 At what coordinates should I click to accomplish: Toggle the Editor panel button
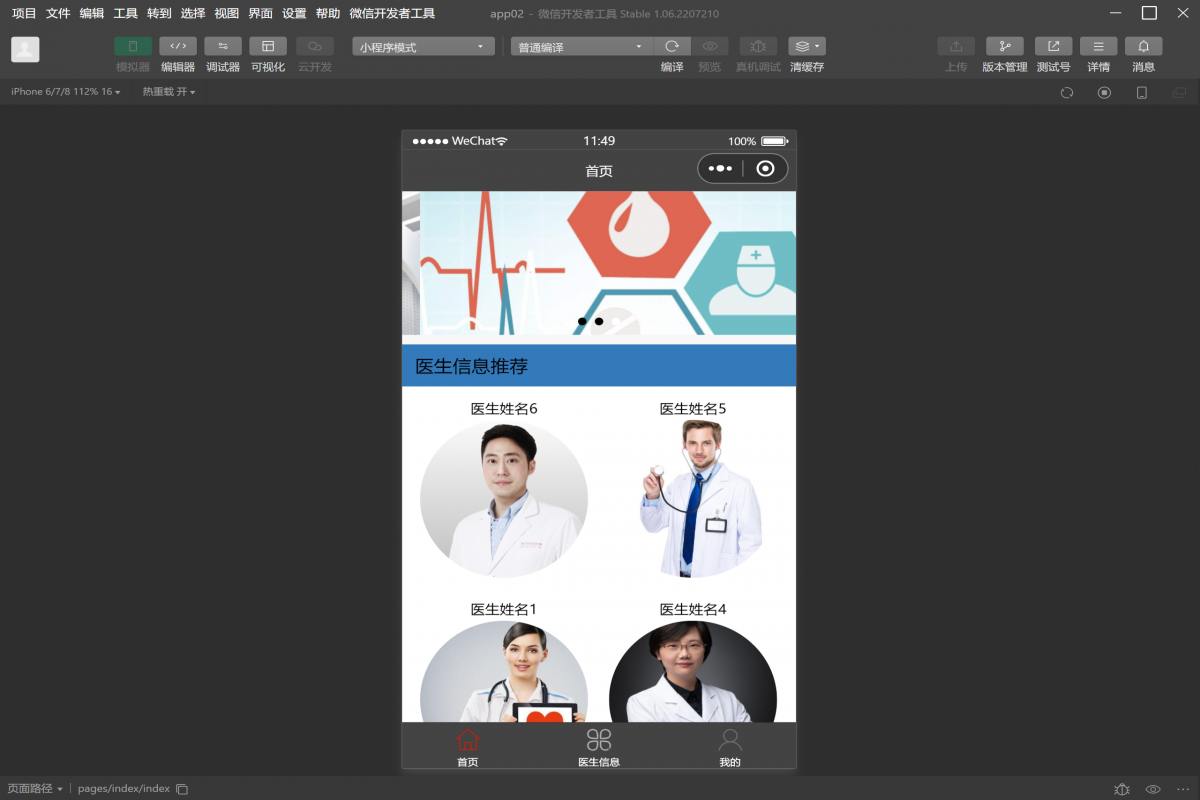click(x=178, y=47)
